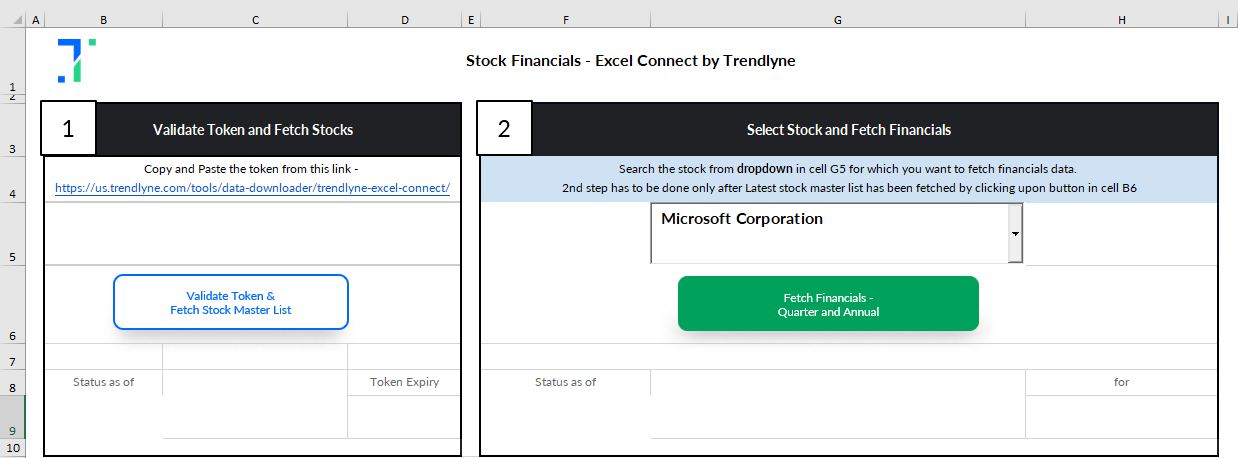Click the 'Search the stock from dropdown' instruction text

(x=849, y=169)
